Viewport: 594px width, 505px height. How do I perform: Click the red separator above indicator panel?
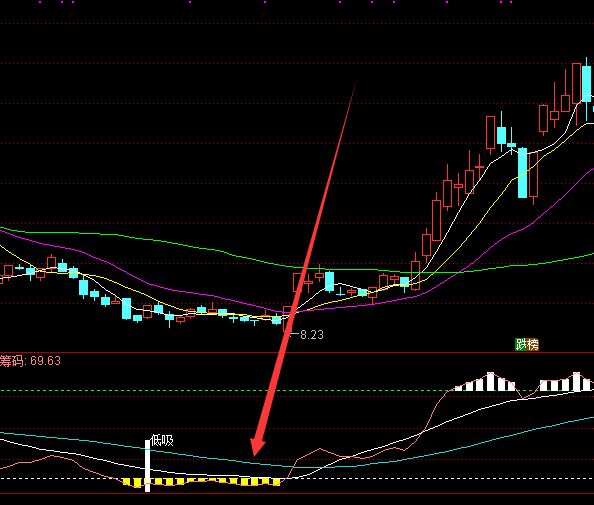297,353
